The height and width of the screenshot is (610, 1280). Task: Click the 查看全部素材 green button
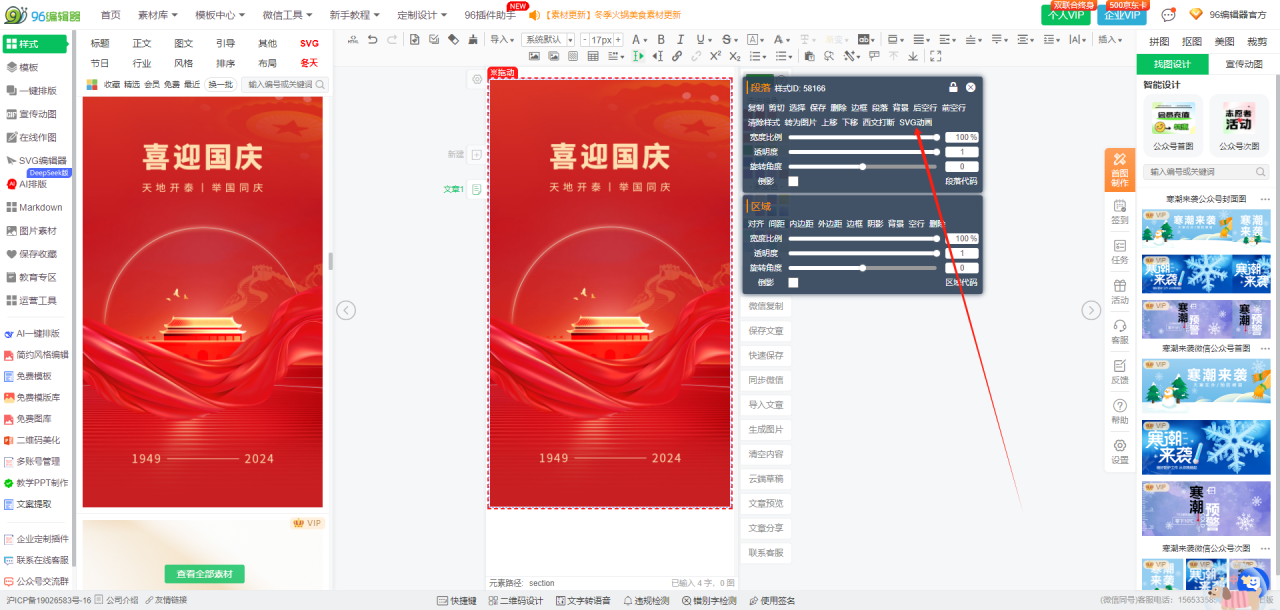pos(204,574)
